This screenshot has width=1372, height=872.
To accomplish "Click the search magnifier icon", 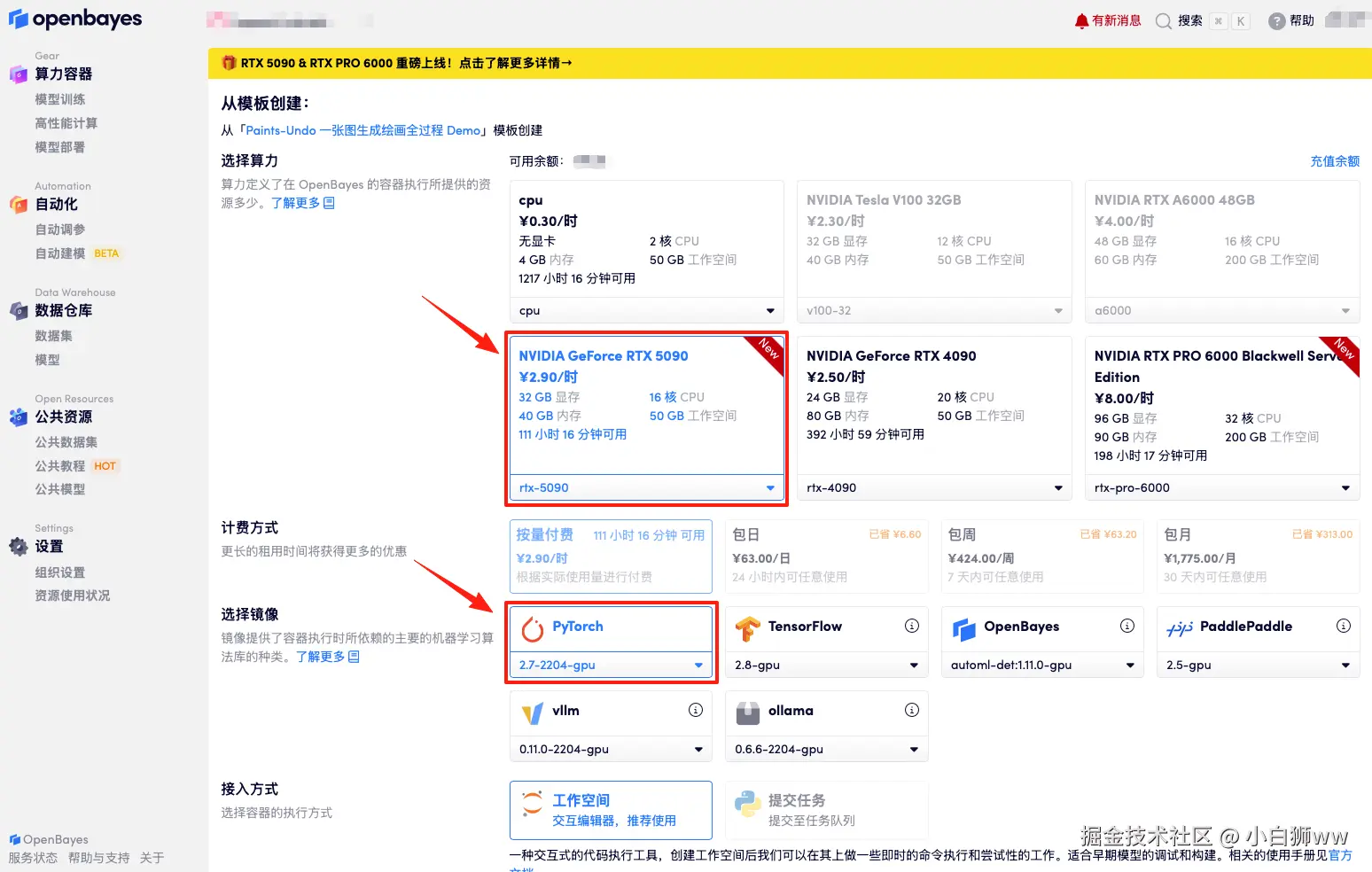I will click(x=1164, y=21).
